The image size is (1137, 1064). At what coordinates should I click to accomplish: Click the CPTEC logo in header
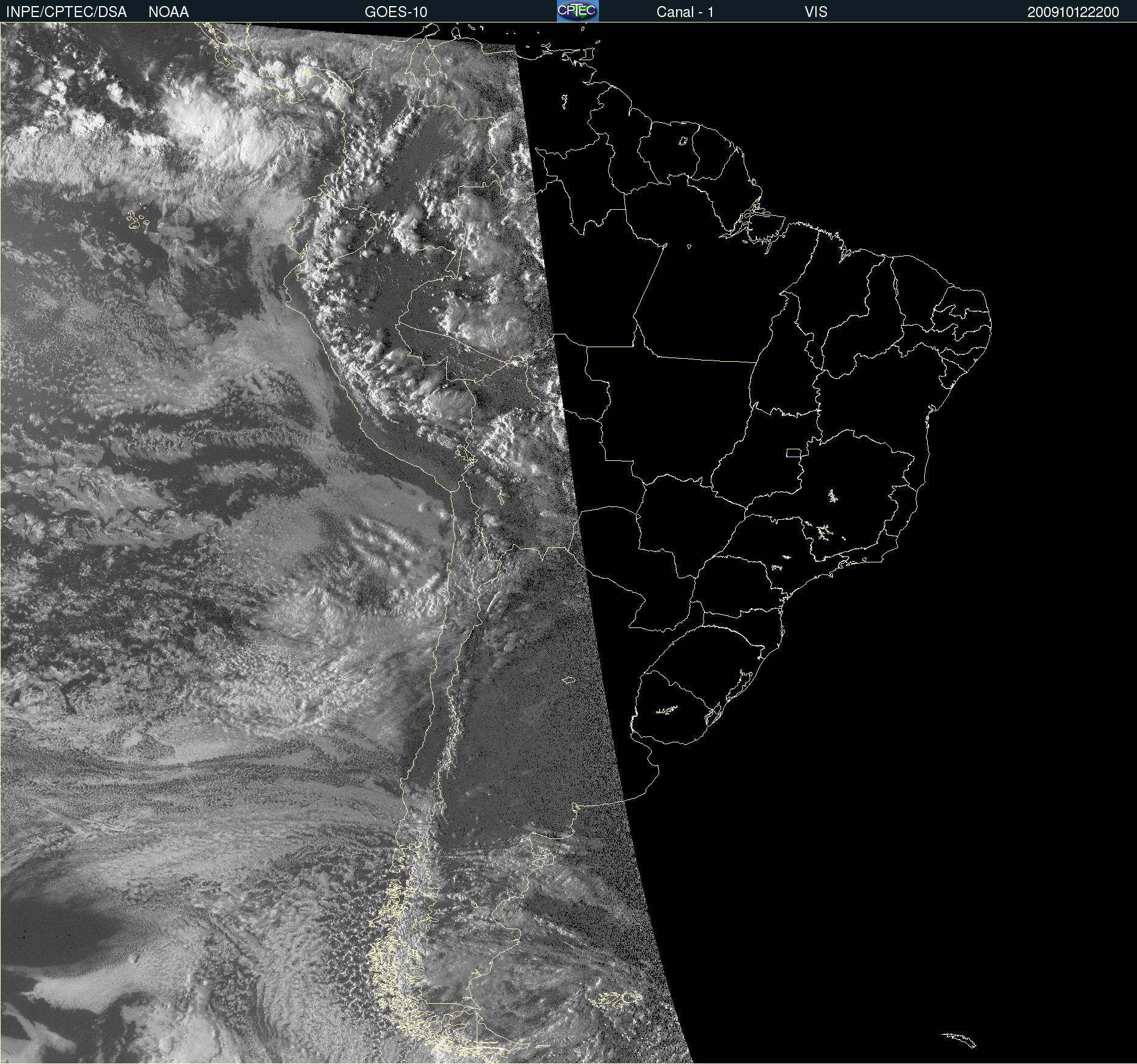point(578,11)
